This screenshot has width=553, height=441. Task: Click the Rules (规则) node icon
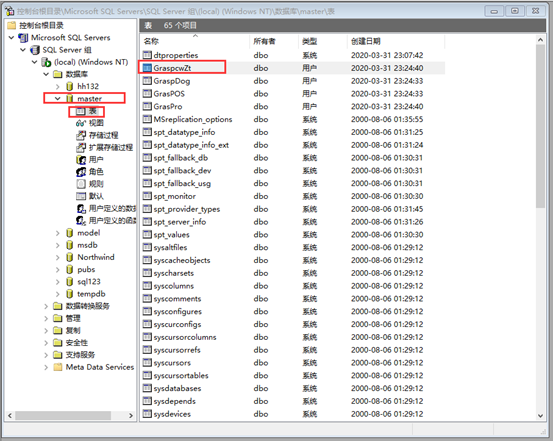pyautogui.click(x=81, y=184)
